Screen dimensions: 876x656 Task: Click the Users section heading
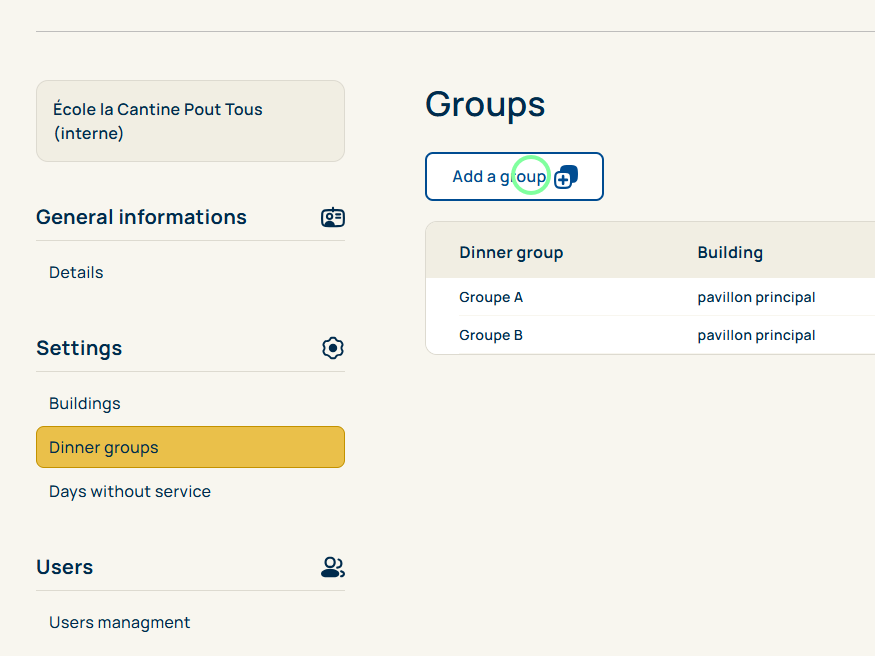64,567
